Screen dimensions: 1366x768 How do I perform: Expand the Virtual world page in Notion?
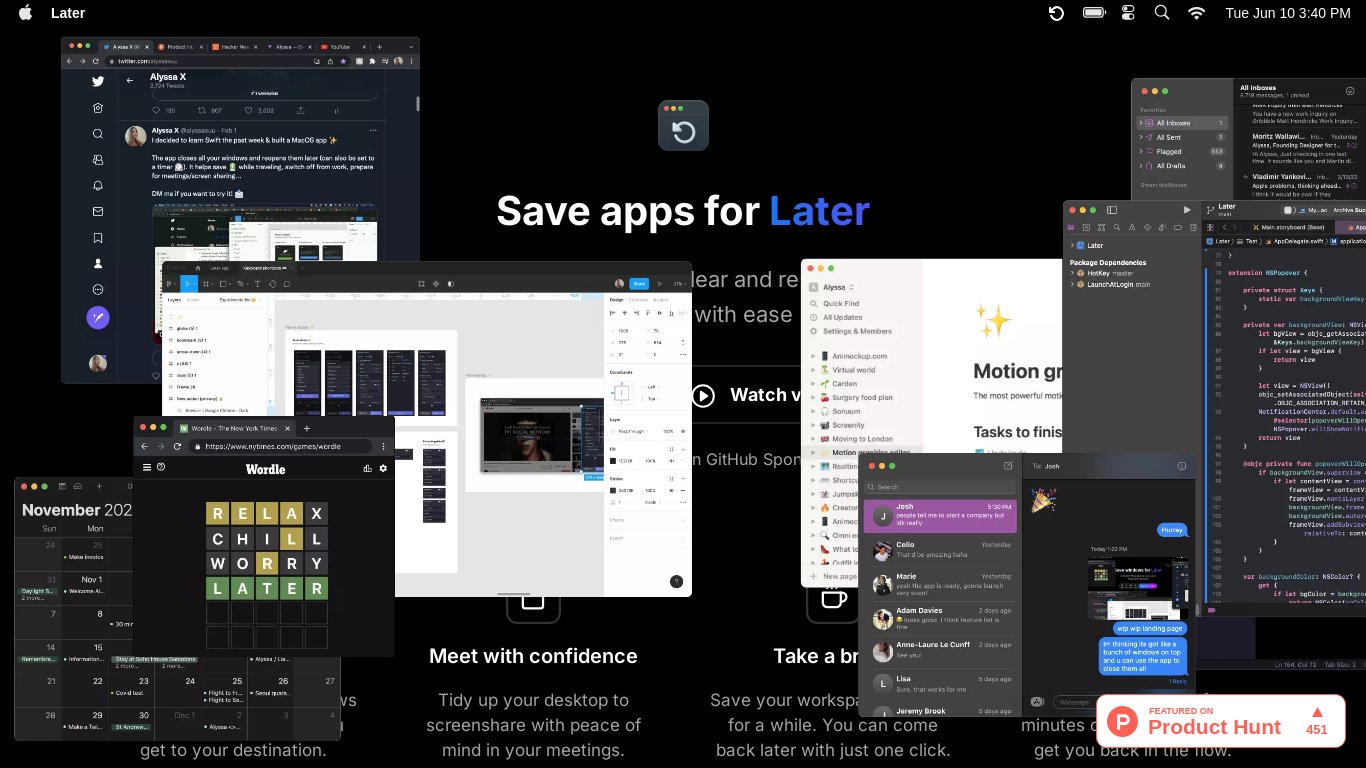(812, 370)
